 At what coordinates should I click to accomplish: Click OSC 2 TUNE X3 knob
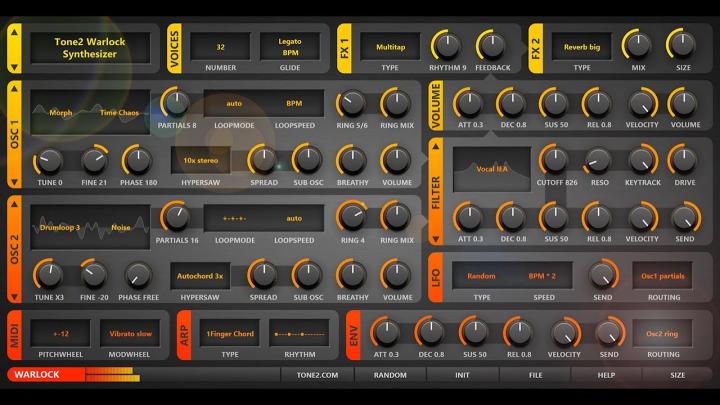point(49,275)
